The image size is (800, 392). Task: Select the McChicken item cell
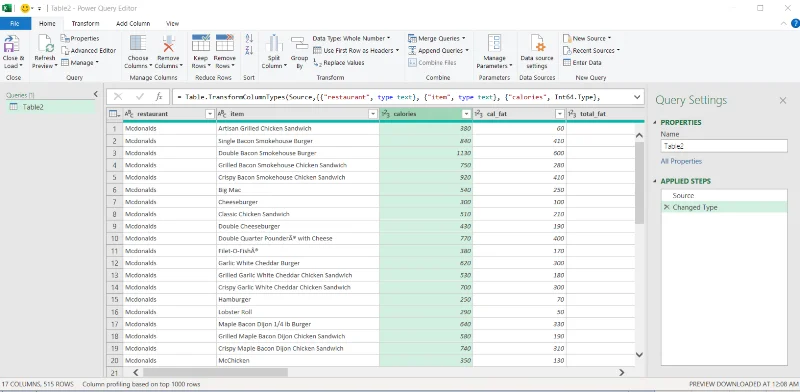298,360
